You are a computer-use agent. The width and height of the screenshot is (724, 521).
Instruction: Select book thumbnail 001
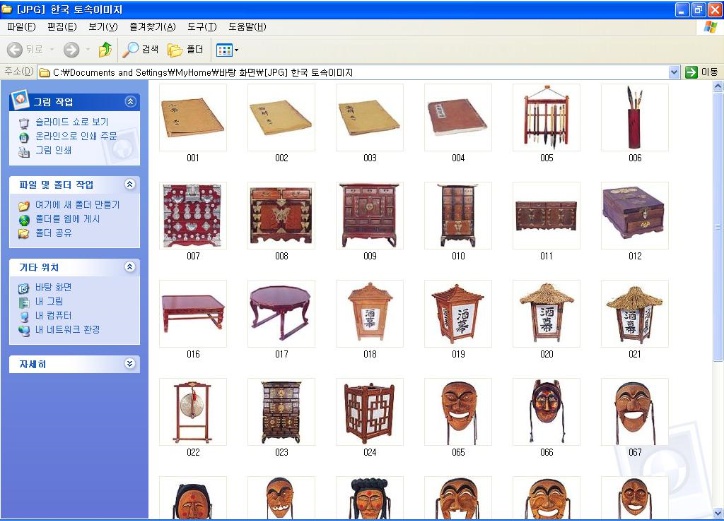[x=193, y=117]
